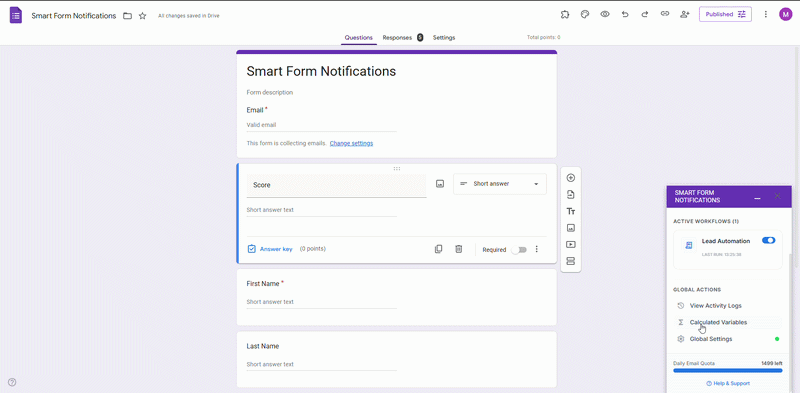The image size is (800, 393).
Task: Add image to Score question
Action: click(x=440, y=184)
